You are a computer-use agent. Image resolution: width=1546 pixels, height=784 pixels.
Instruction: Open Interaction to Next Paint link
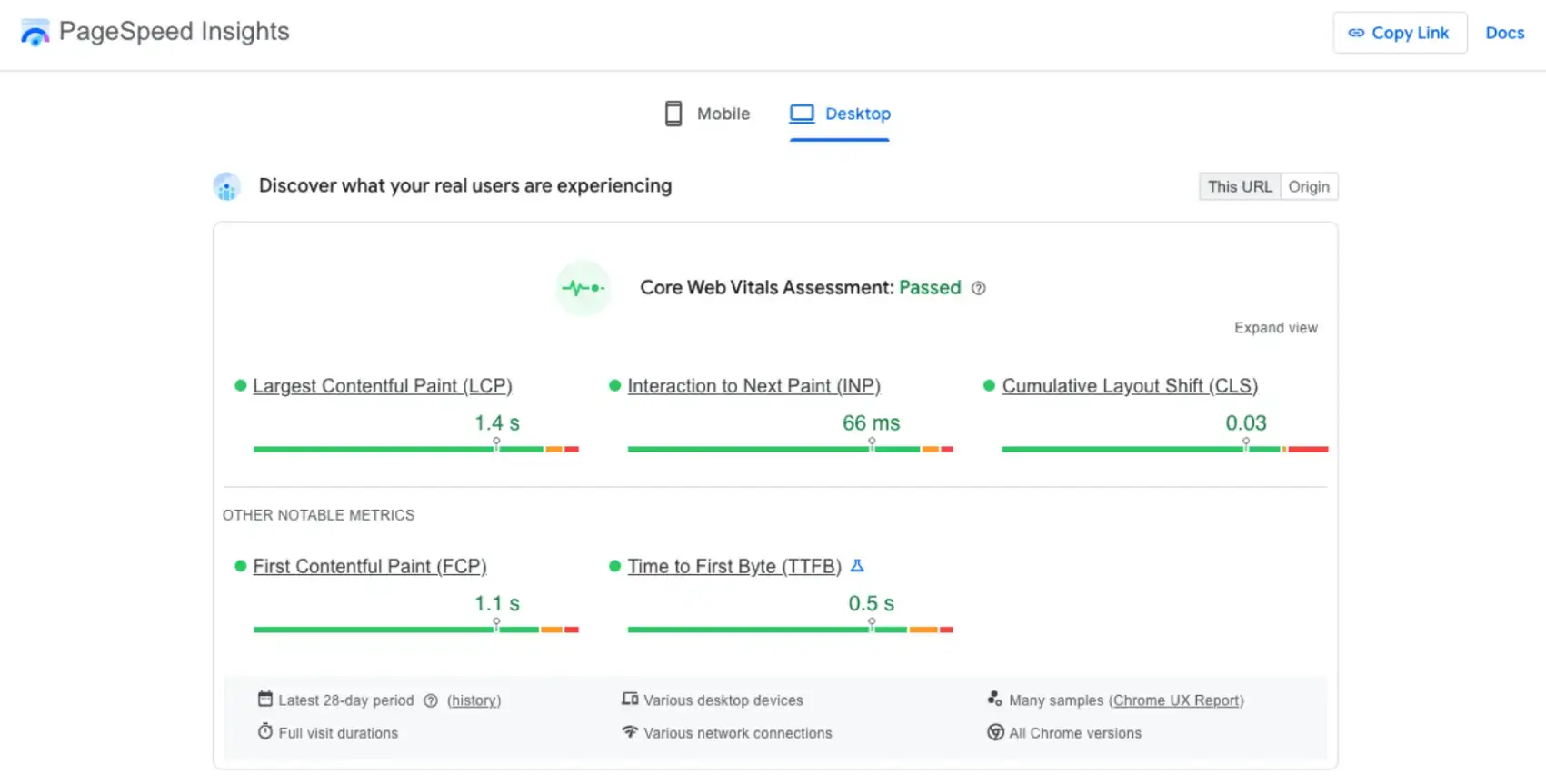pos(753,386)
